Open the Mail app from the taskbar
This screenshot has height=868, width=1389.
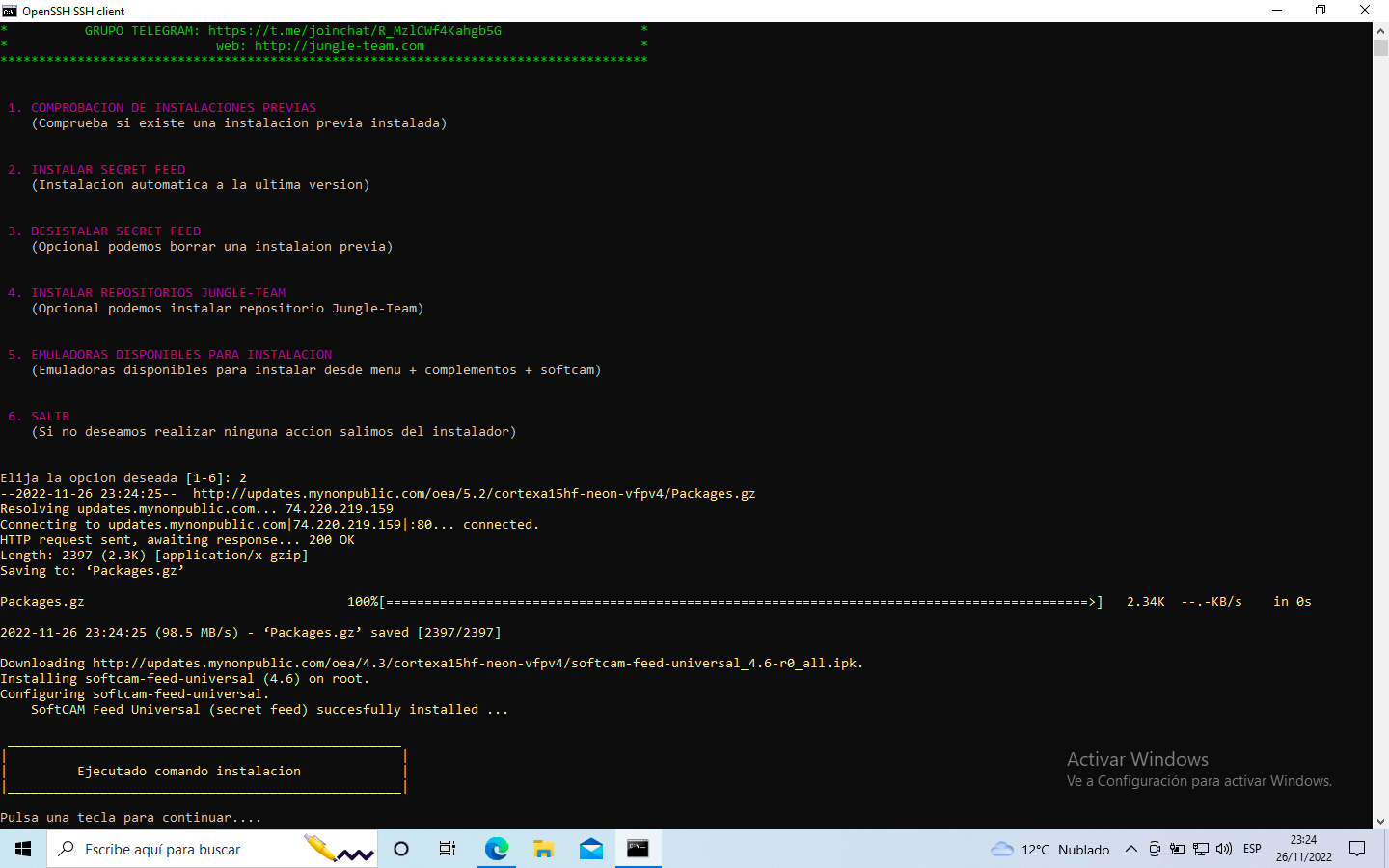(x=591, y=849)
